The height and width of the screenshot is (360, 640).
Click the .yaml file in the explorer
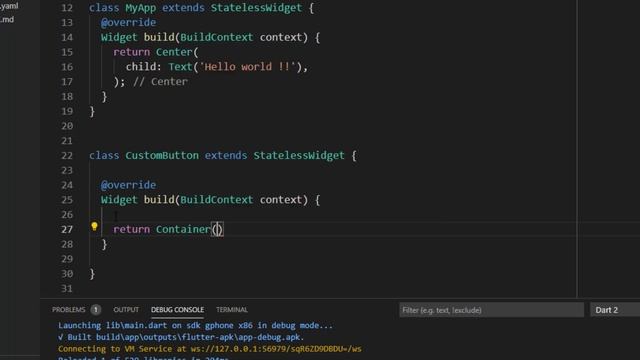click(x=9, y=6)
